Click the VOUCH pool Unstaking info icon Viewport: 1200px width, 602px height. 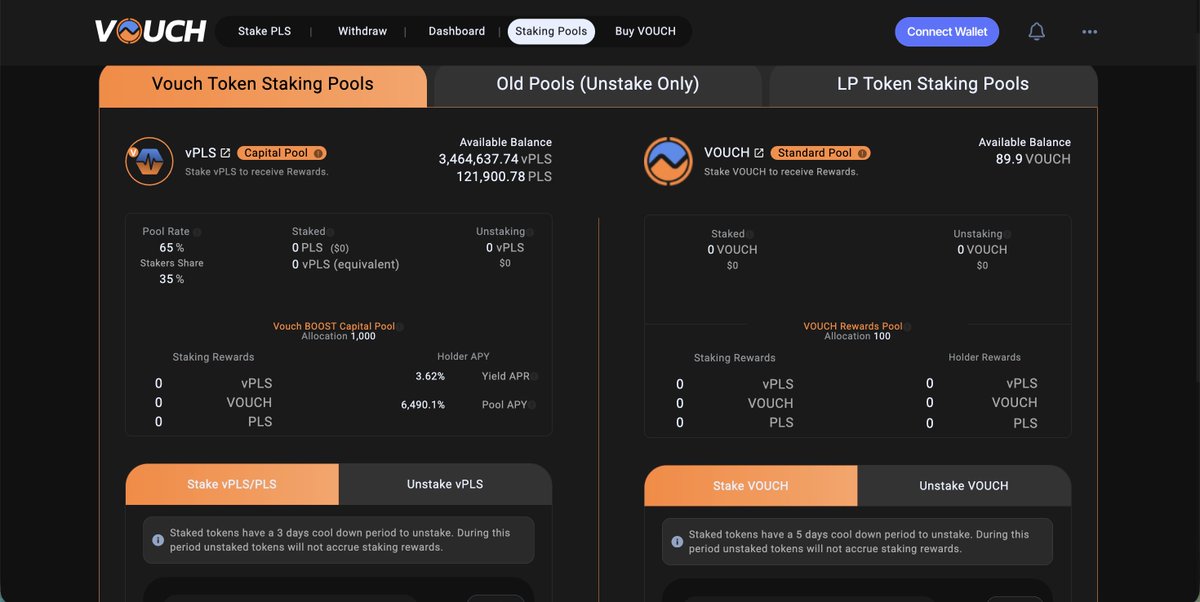pyautogui.click(x=1008, y=234)
